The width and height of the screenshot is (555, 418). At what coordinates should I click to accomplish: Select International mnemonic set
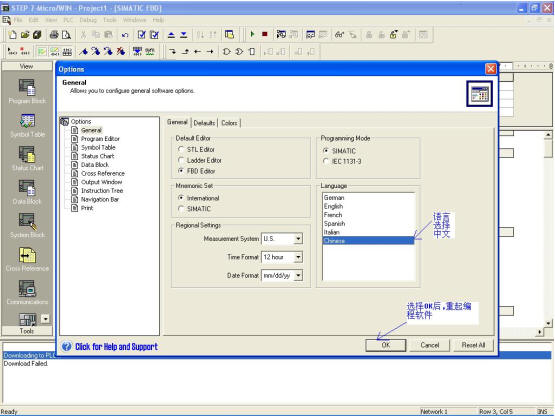181,198
